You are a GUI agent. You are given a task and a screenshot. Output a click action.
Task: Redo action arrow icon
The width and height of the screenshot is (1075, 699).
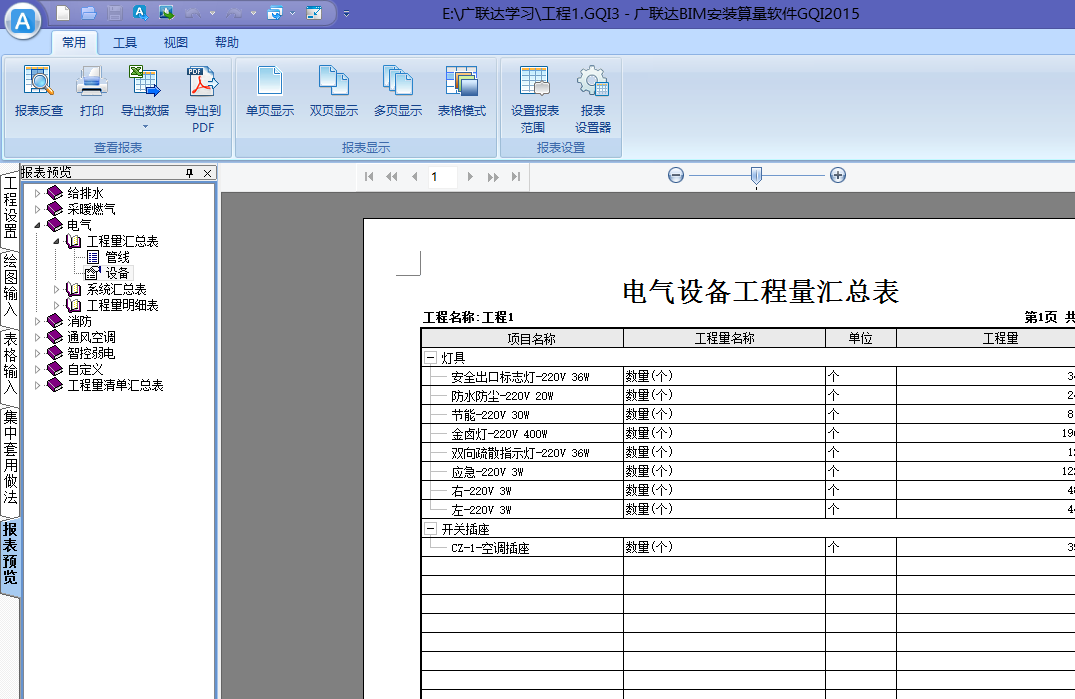234,13
